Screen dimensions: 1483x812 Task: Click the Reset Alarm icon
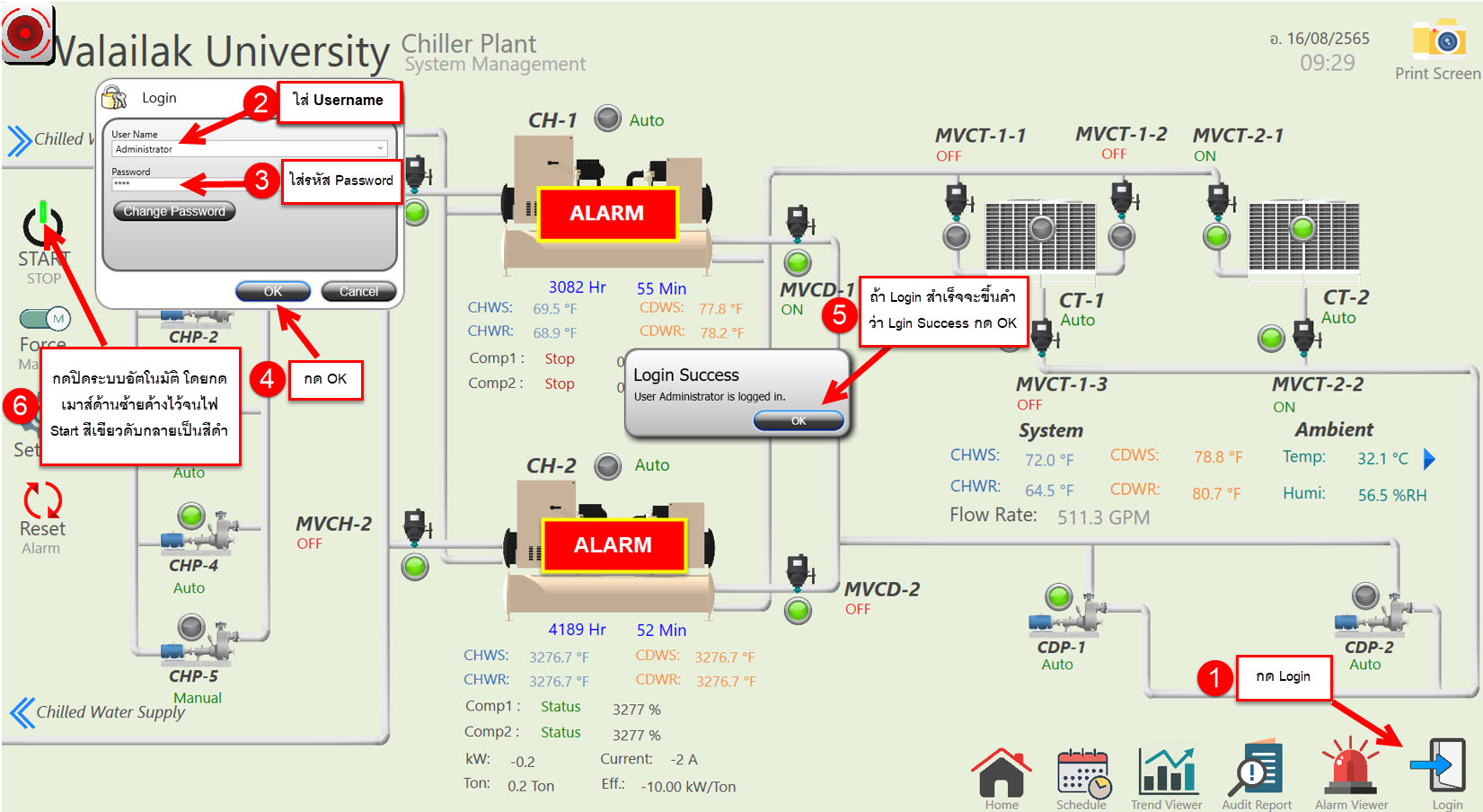coord(42,499)
